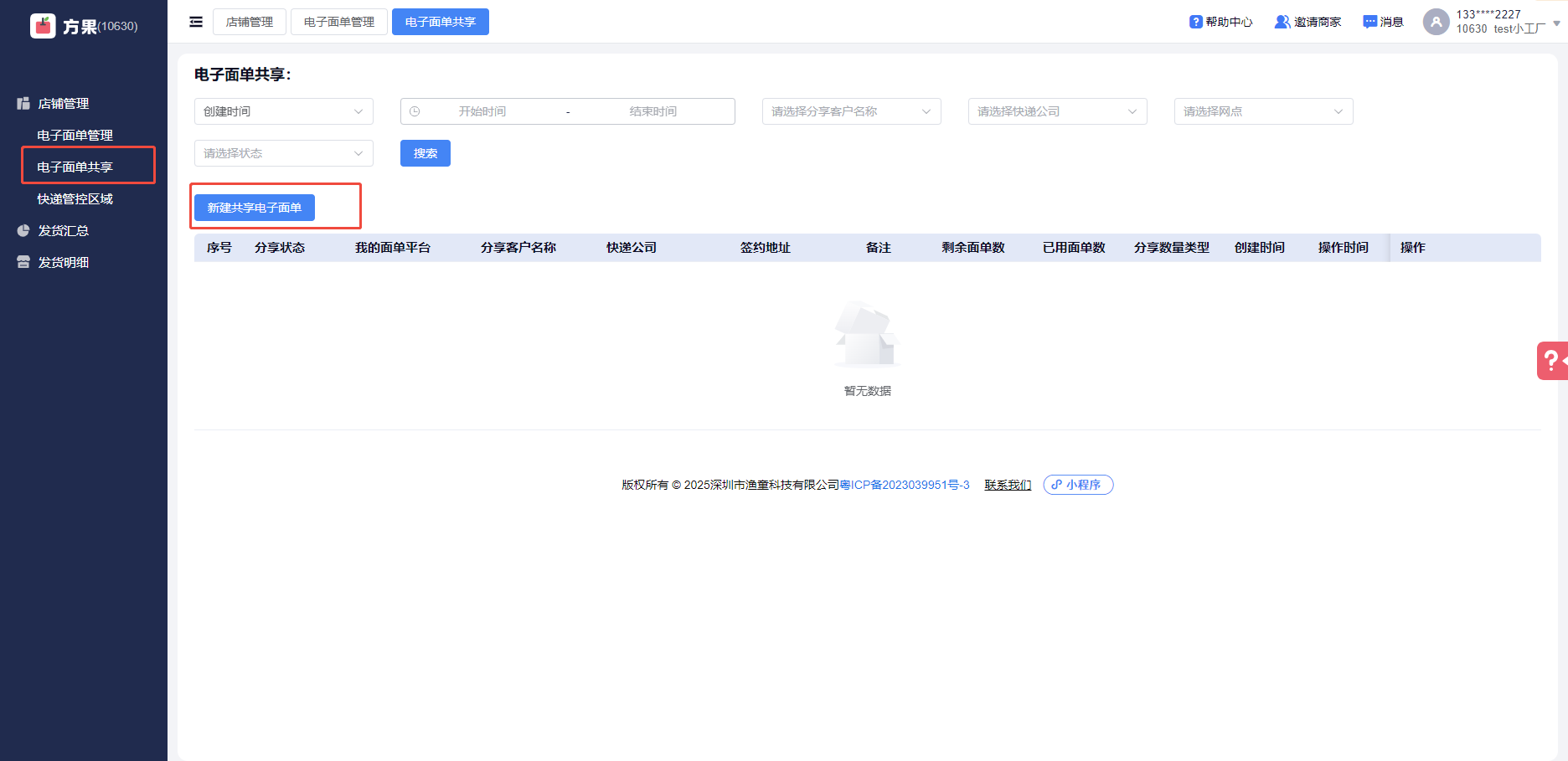Expand the 创建时间 dropdown
The height and width of the screenshot is (761, 1568).
(283, 111)
